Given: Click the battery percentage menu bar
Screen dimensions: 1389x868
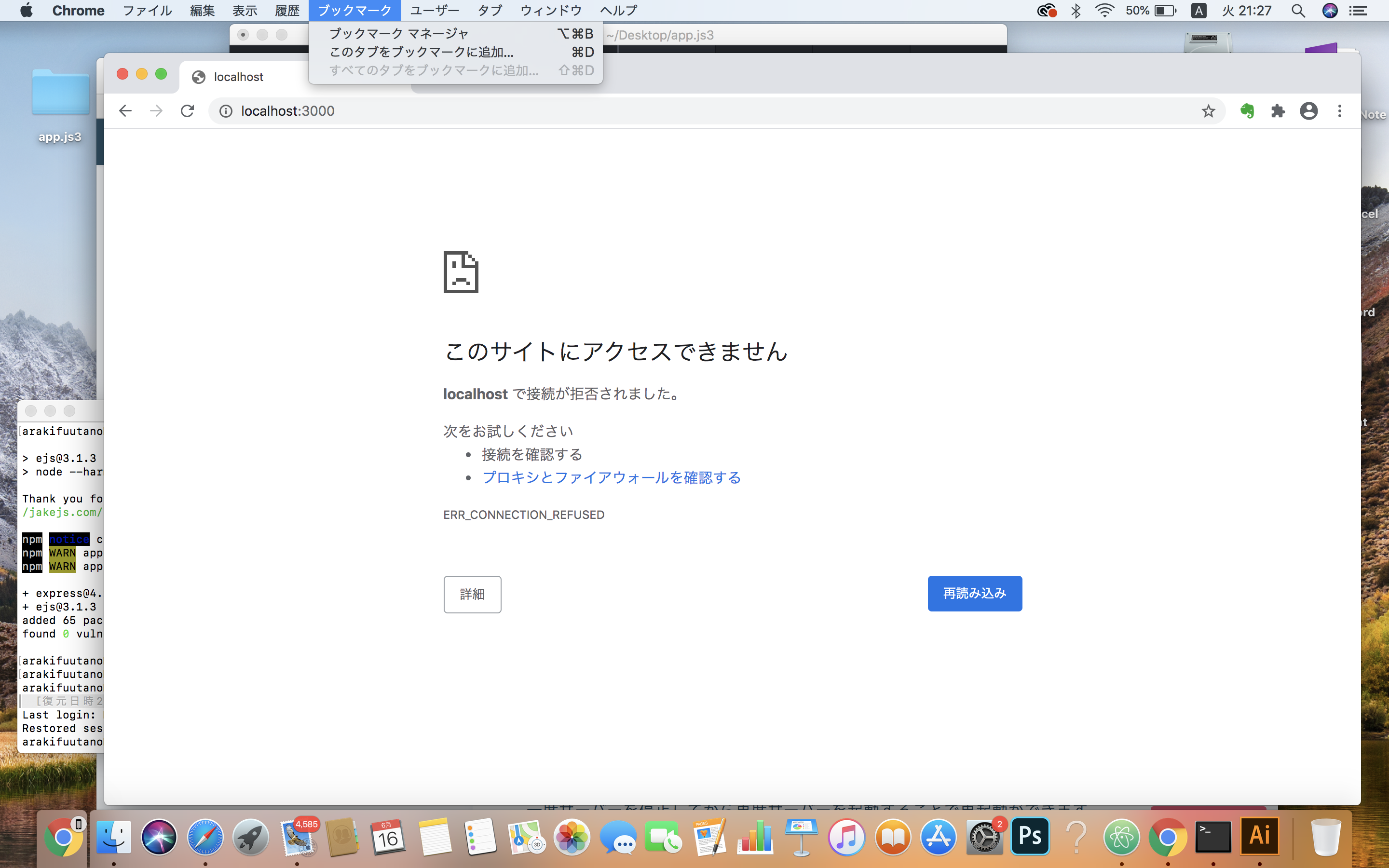Looking at the screenshot, I should click(x=1149, y=11).
